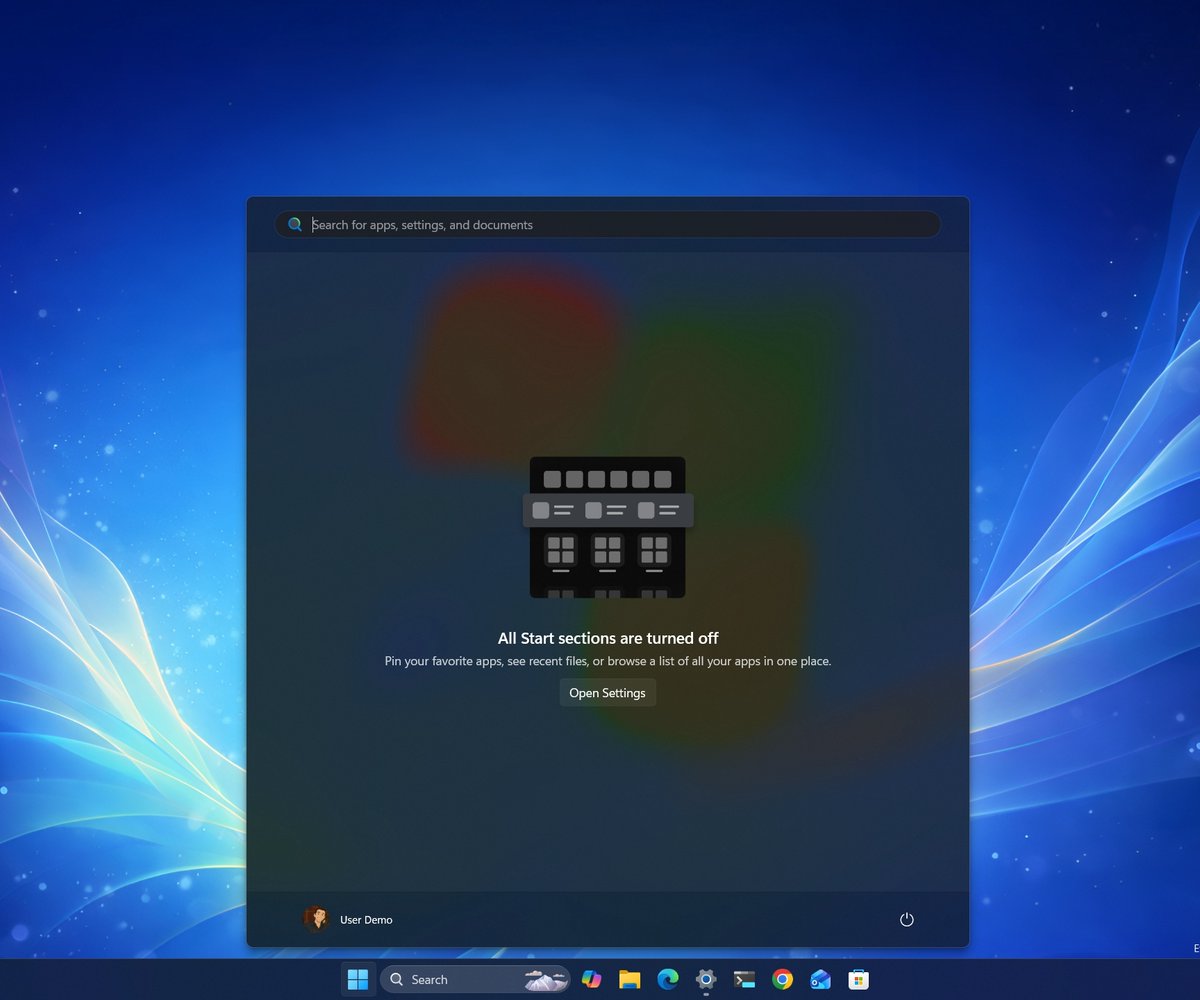Click 'All Start sections are turned off' heading
This screenshot has height=1000, width=1200.
pyautogui.click(x=608, y=638)
